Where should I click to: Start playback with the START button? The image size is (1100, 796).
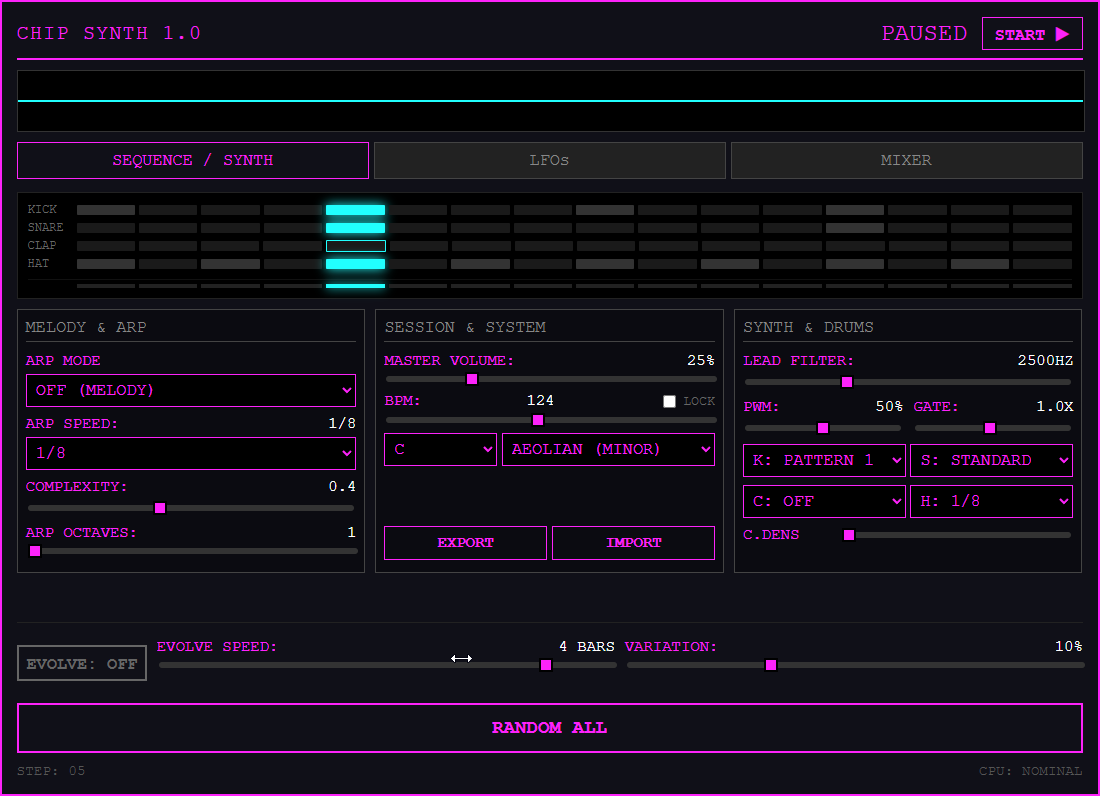click(1032, 34)
